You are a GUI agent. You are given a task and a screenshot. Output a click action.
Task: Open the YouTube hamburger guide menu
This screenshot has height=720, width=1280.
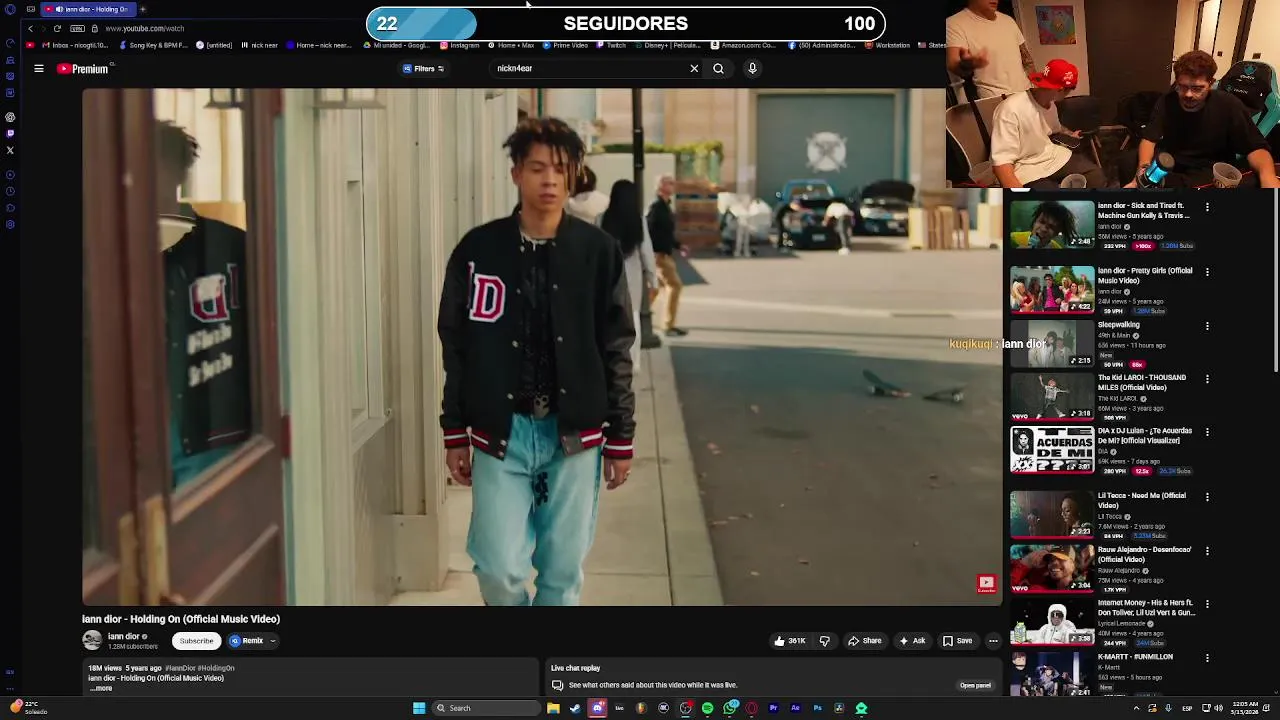pos(39,69)
